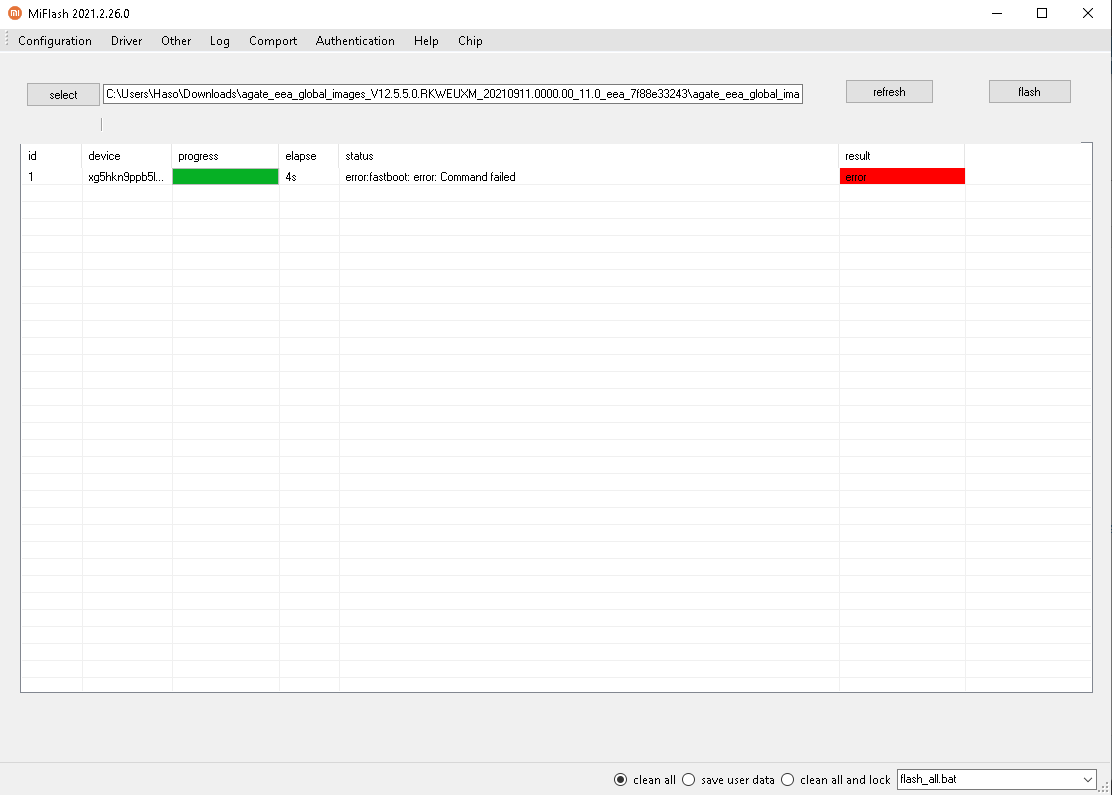Close the MiFlash window
The image size is (1112, 795).
tap(1088, 13)
